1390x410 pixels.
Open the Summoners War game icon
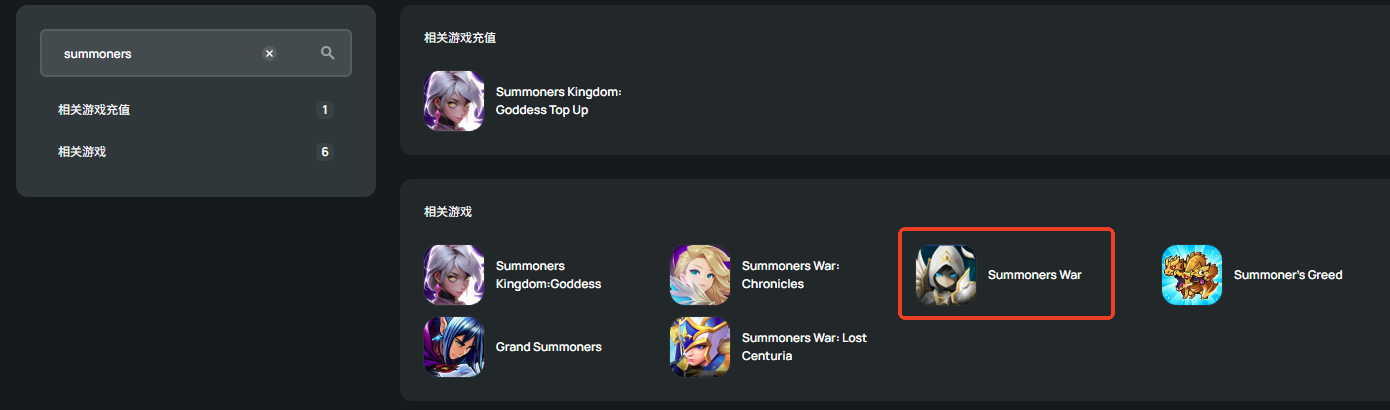(946, 275)
